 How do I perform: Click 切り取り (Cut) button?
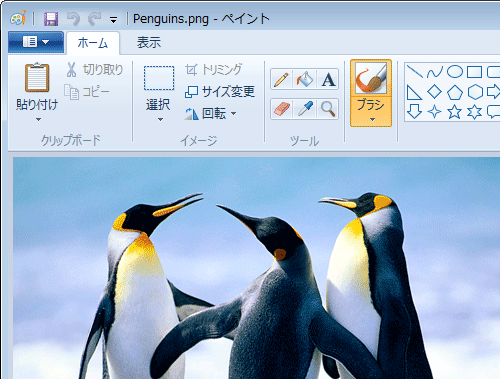click(x=95, y=70)
